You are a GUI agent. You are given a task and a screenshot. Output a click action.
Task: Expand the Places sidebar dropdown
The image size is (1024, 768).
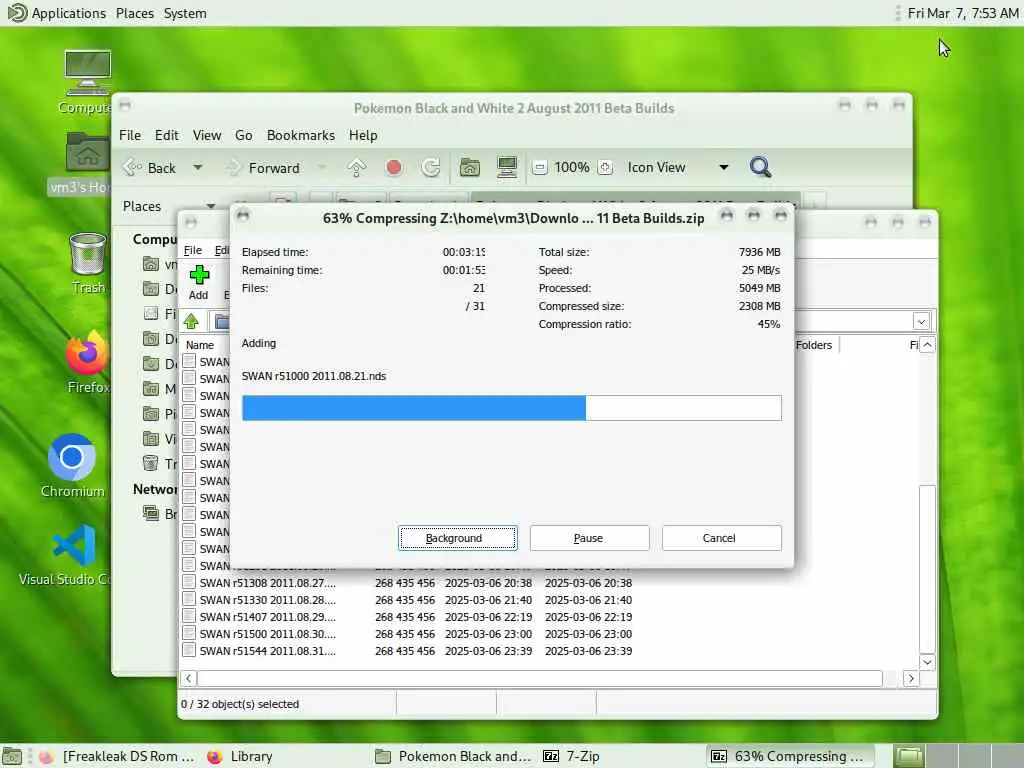pyautogui.click(x=210, y=206)
